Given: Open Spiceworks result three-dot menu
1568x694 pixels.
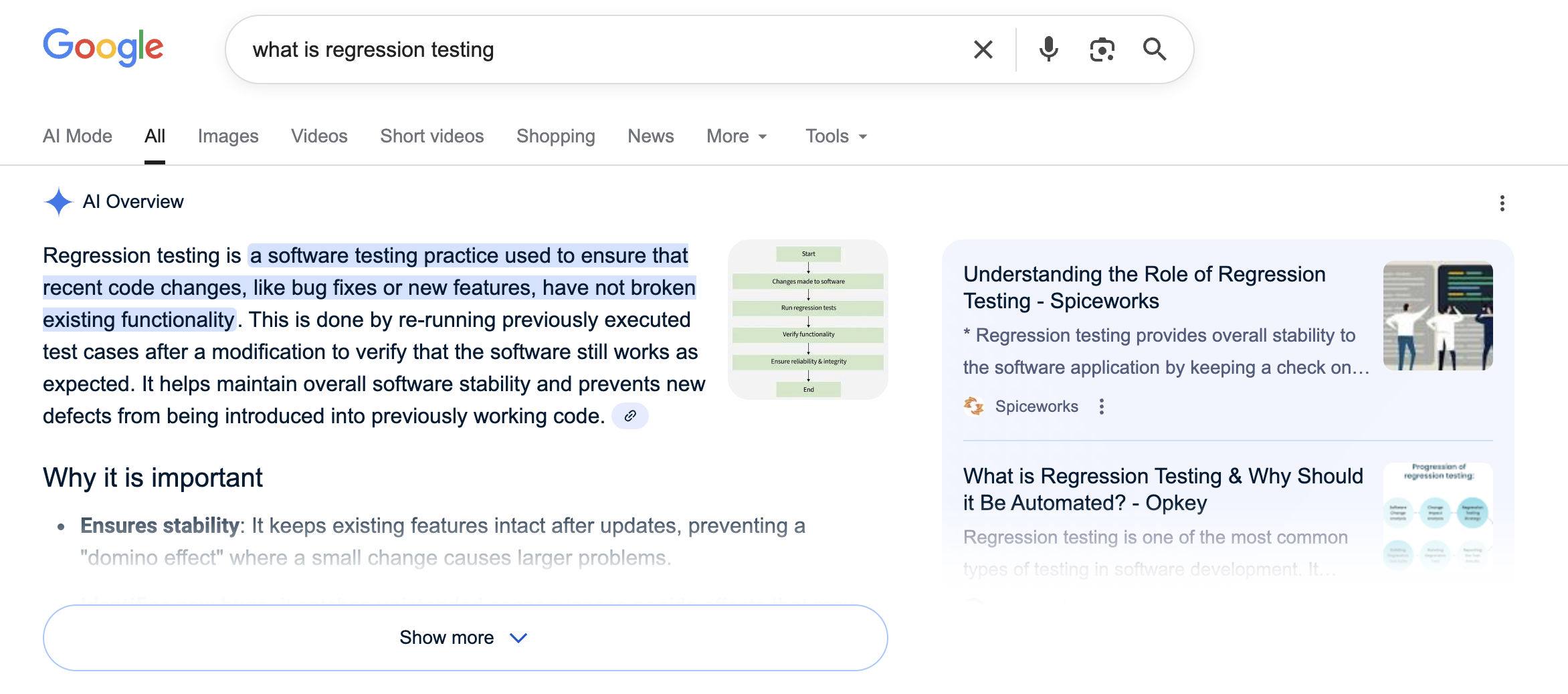Looking at the screenshot, I should (1101, 407).
